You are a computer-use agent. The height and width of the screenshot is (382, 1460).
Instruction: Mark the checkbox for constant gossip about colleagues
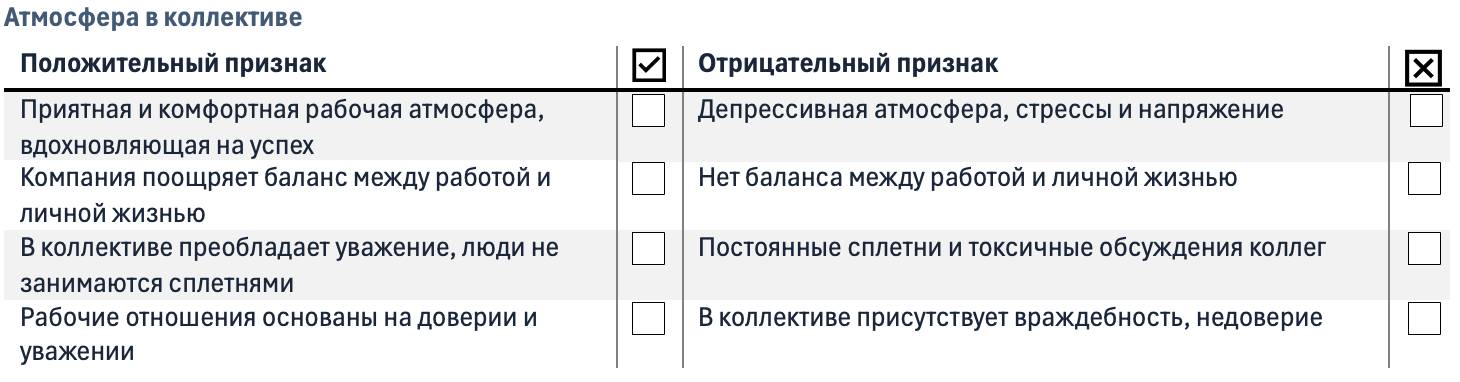(x=1425, y=248)
